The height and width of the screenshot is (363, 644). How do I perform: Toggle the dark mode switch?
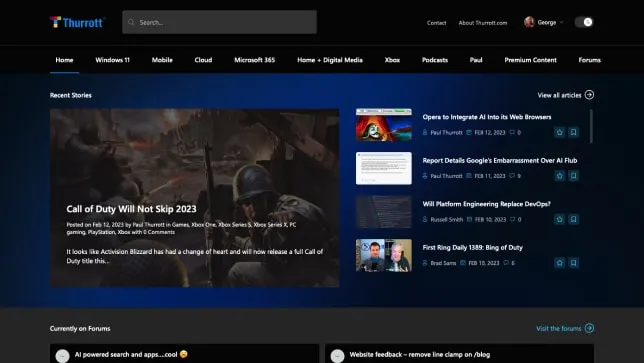[584, 22]
